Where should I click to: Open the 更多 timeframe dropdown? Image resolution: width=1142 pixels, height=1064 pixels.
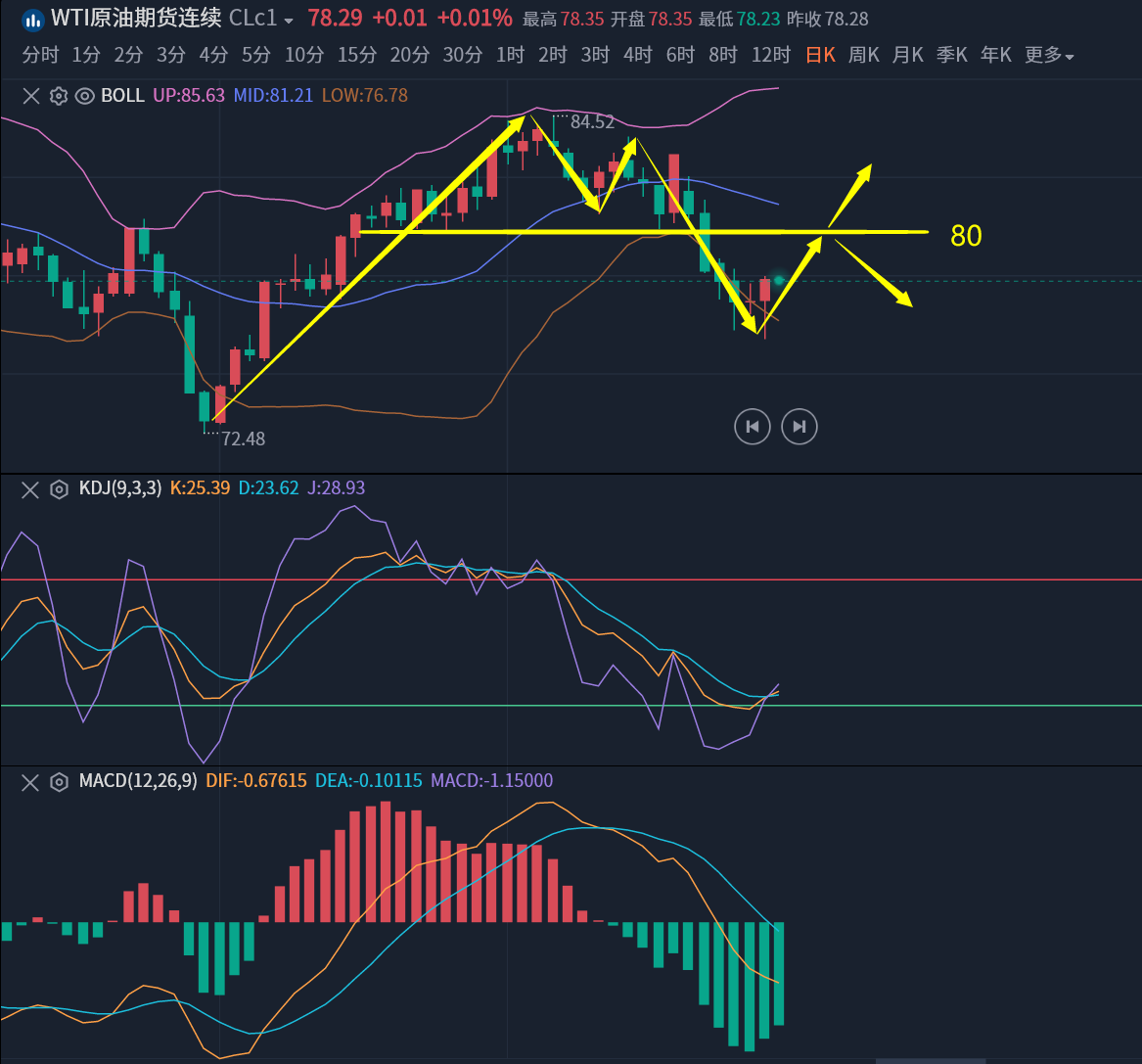(x=1049, y=56)
